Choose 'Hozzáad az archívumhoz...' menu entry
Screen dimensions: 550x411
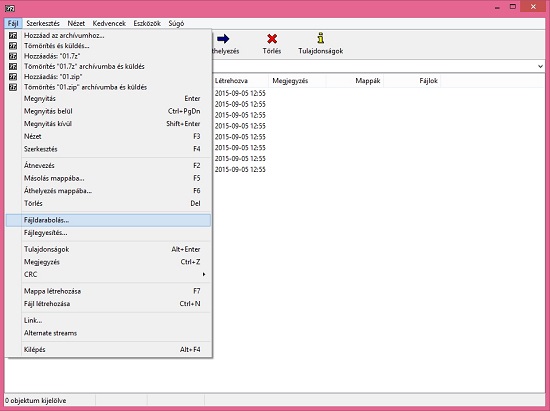(108, 35)
